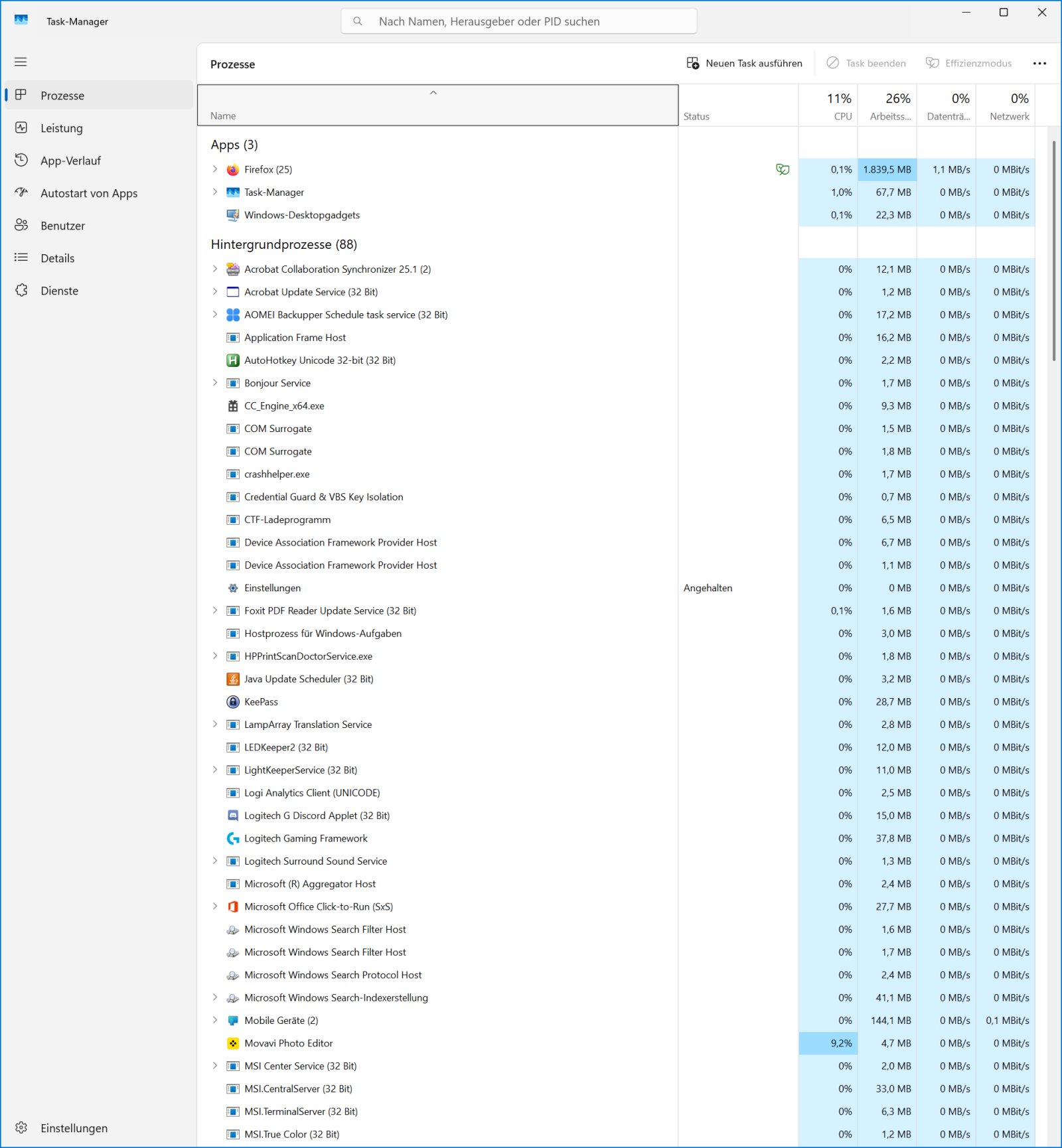This screenshot has width=1062, height=1148.
Task: Click the Task beenden button
Action: (866, 63)
